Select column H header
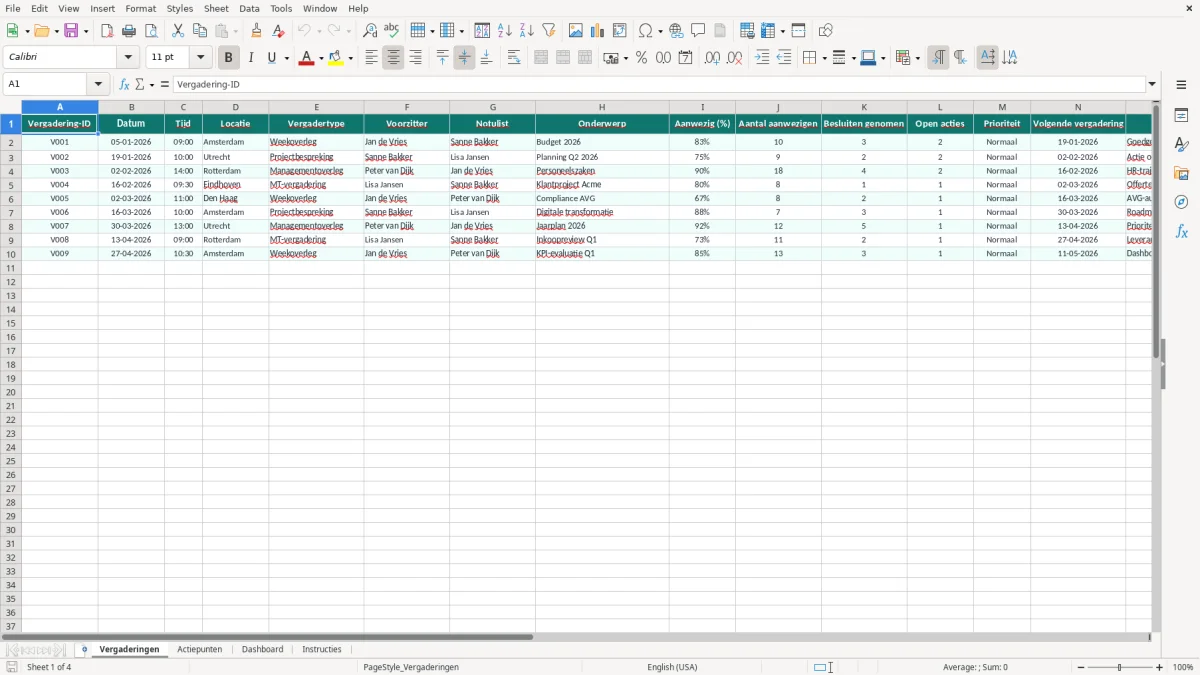 coord(602,107)
